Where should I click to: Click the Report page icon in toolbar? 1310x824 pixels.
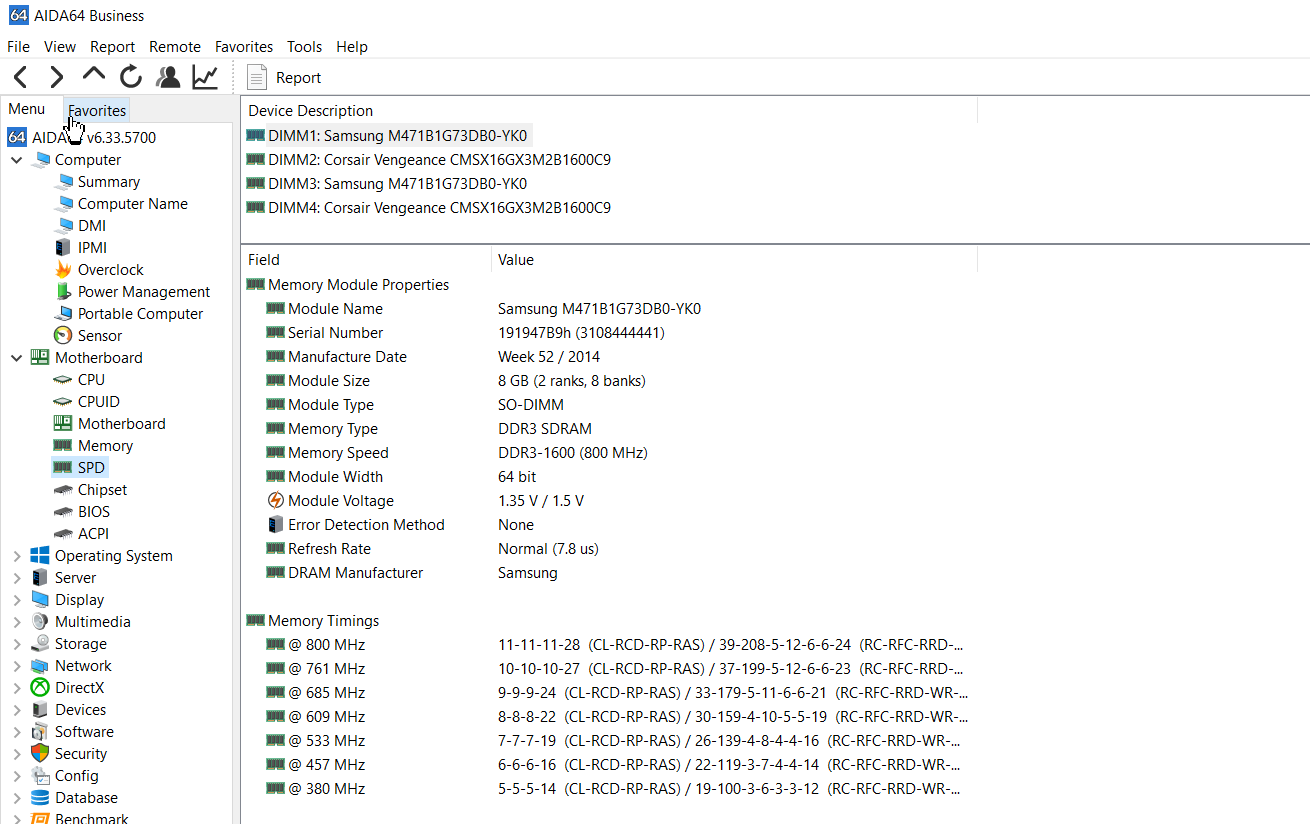point(257,77)
